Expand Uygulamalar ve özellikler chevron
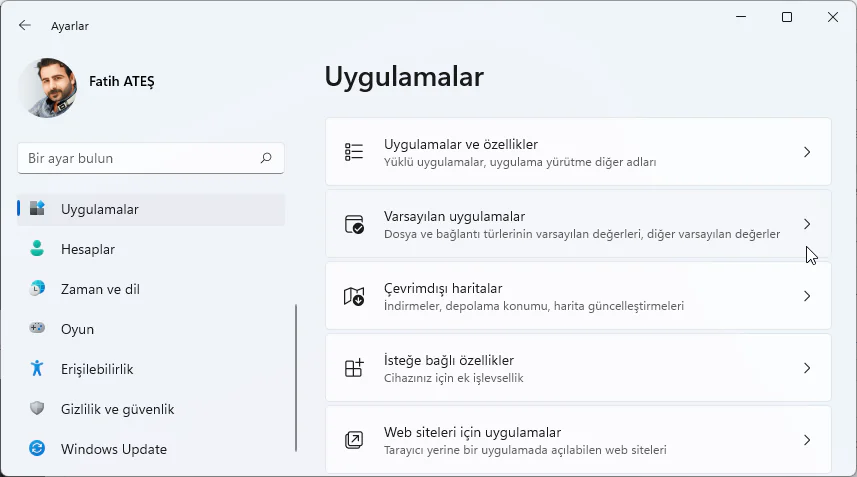This screenshot has height=477, width=857. 807,152
